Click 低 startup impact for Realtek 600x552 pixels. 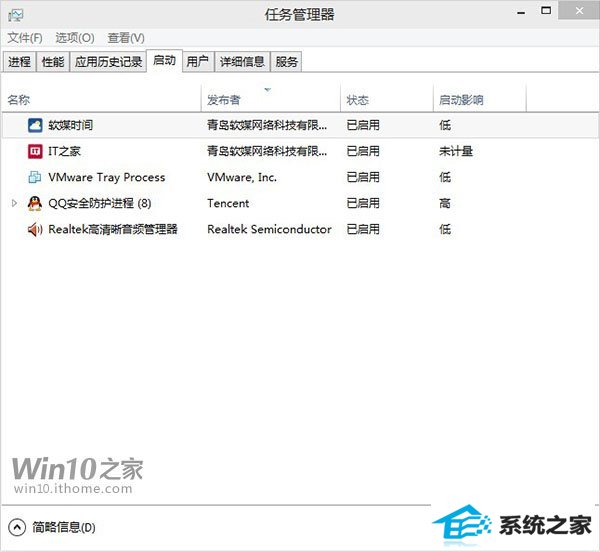(445, 229)
